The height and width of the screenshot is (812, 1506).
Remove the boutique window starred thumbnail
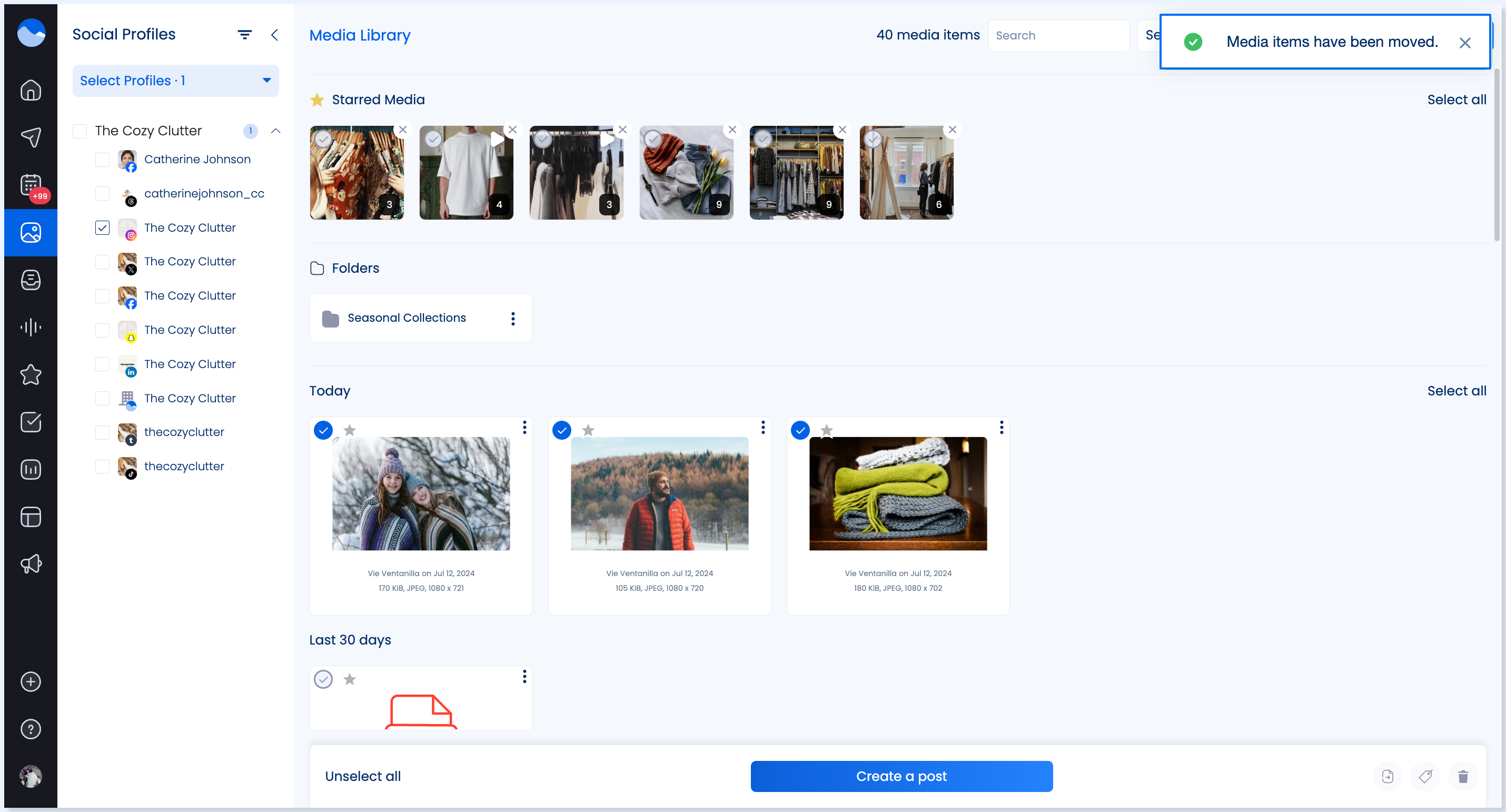point(953,129)
